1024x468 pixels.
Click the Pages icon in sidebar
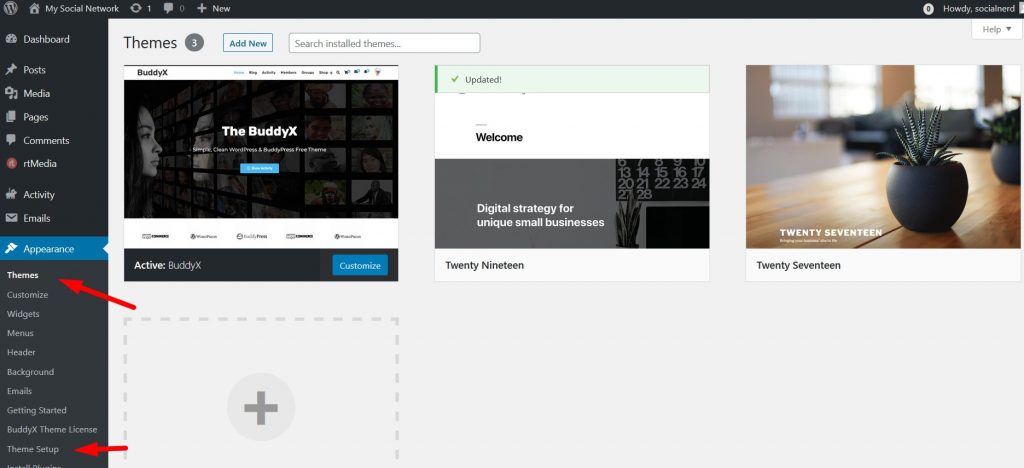coord(11,117)
